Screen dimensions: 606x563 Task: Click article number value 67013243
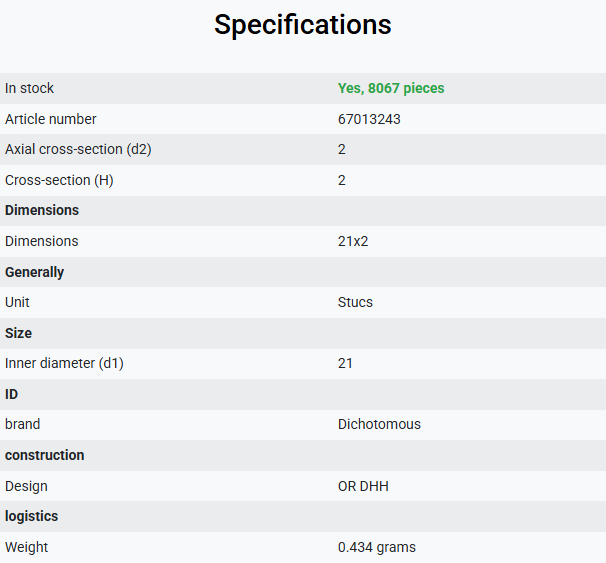369,119
